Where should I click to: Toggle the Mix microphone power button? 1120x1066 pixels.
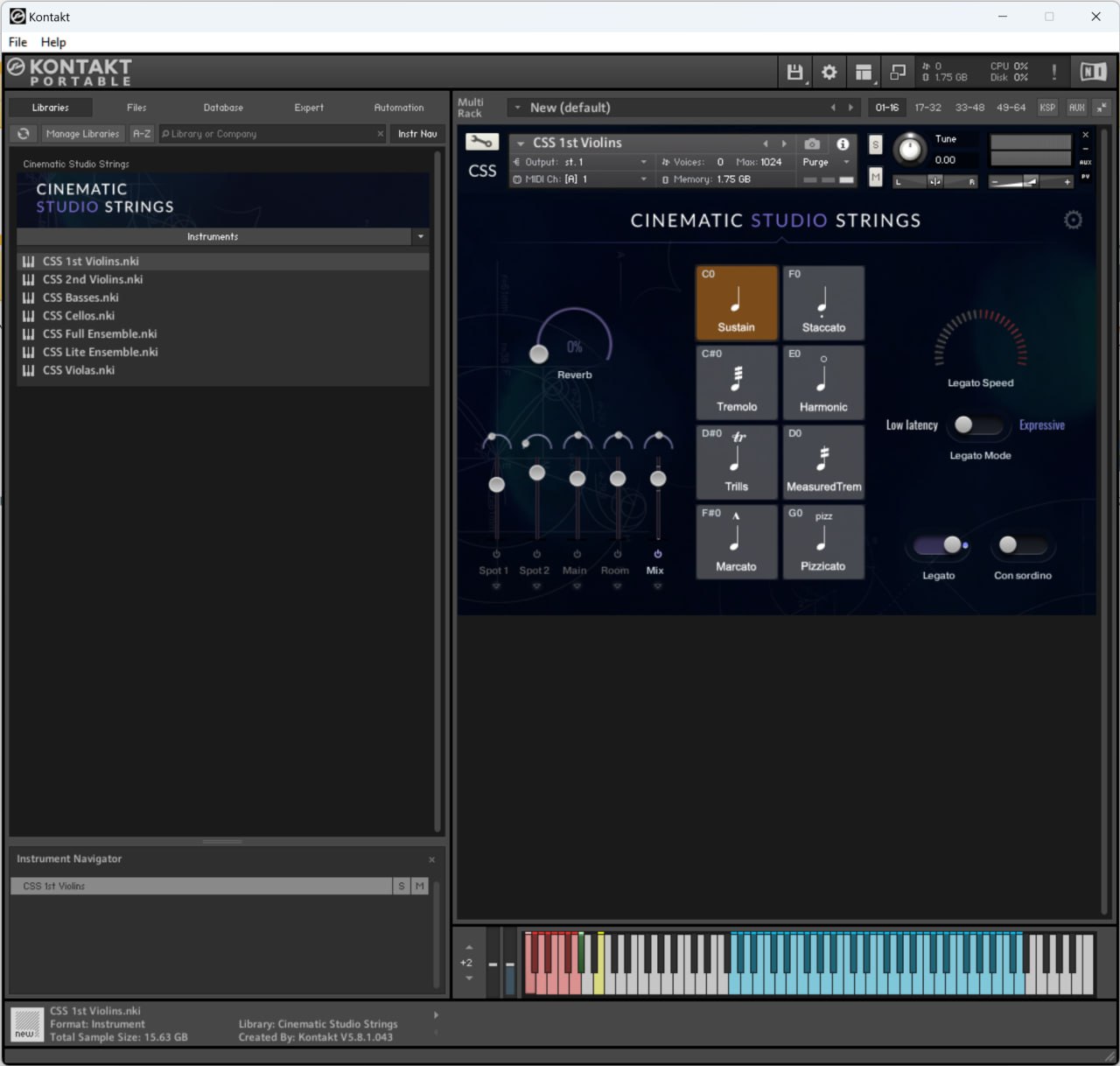[x=658, y=554]
